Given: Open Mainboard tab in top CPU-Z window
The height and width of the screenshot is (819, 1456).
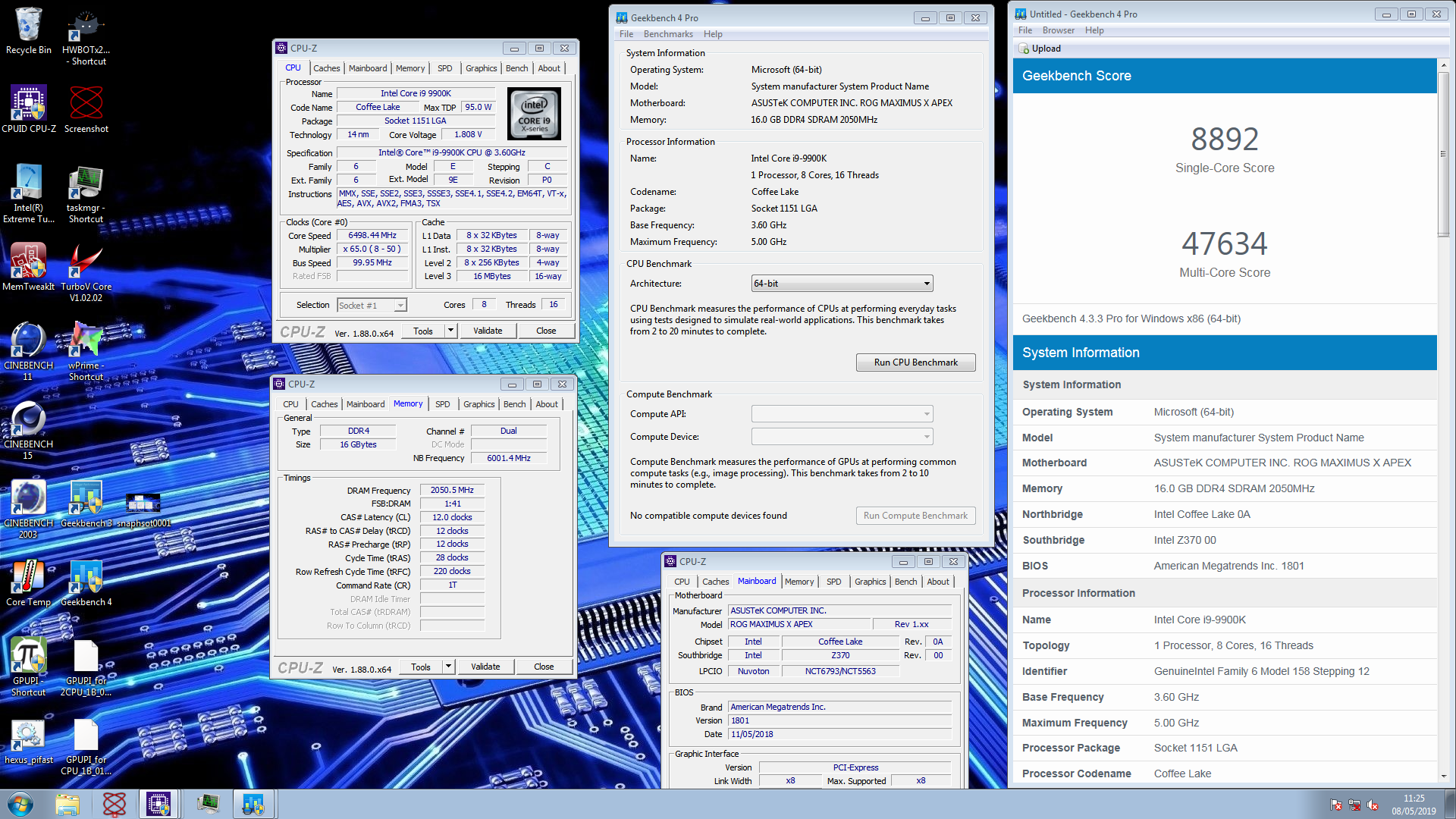Looking at the screenshot, I should 368,68.
